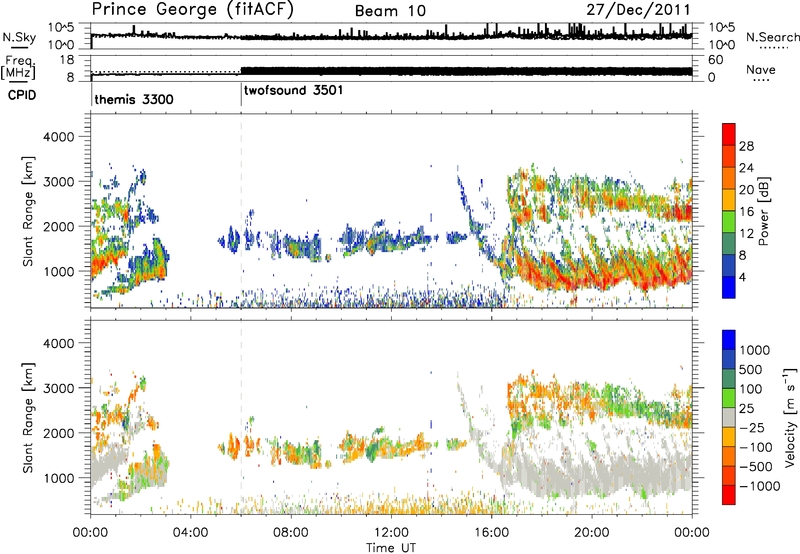Click the dashed 06:00 line in power panel

241,211
